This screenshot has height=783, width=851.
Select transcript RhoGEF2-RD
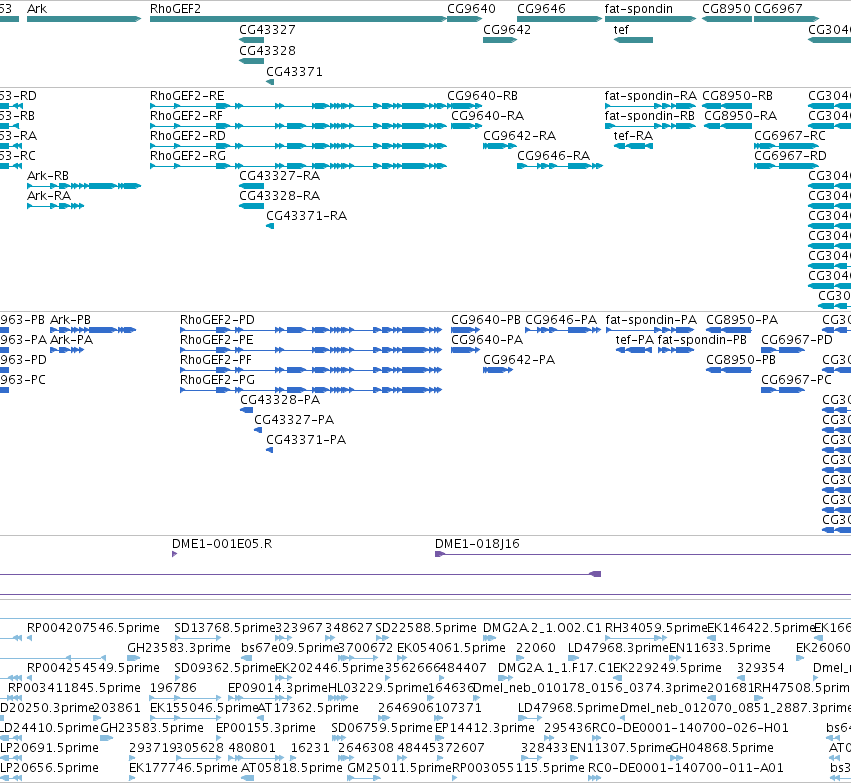click(x=299, y=146)
